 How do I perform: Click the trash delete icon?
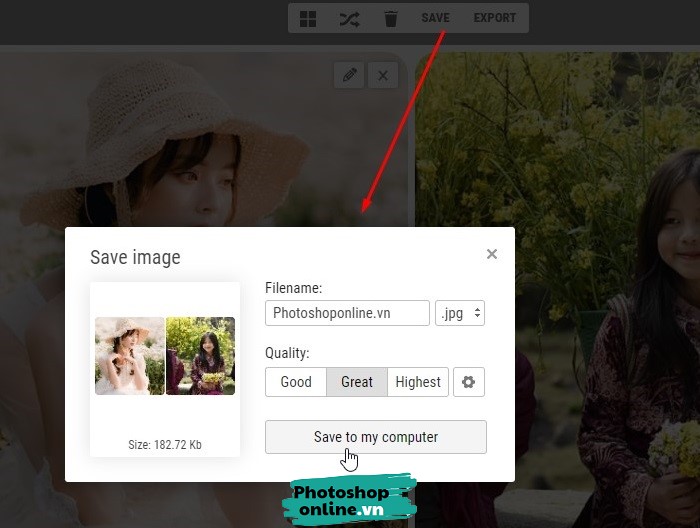coord(390,18)
